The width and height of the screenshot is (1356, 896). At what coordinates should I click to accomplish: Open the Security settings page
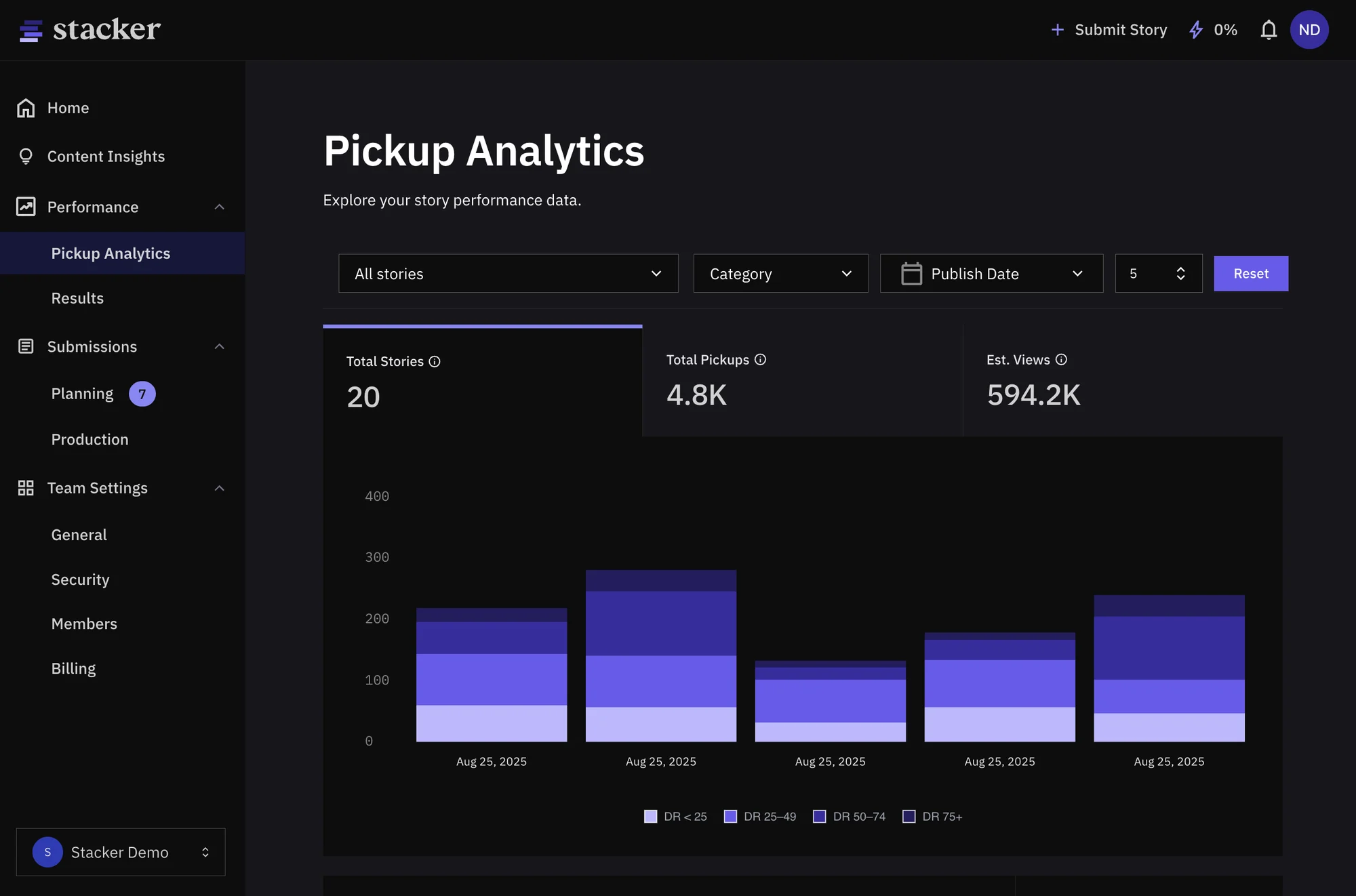[80, 579]
